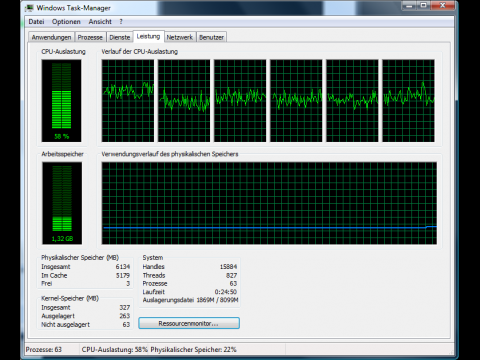480x360 pixels.
Task: Click the fourth CPU core history graph
Action: click(x=296, y=101)
